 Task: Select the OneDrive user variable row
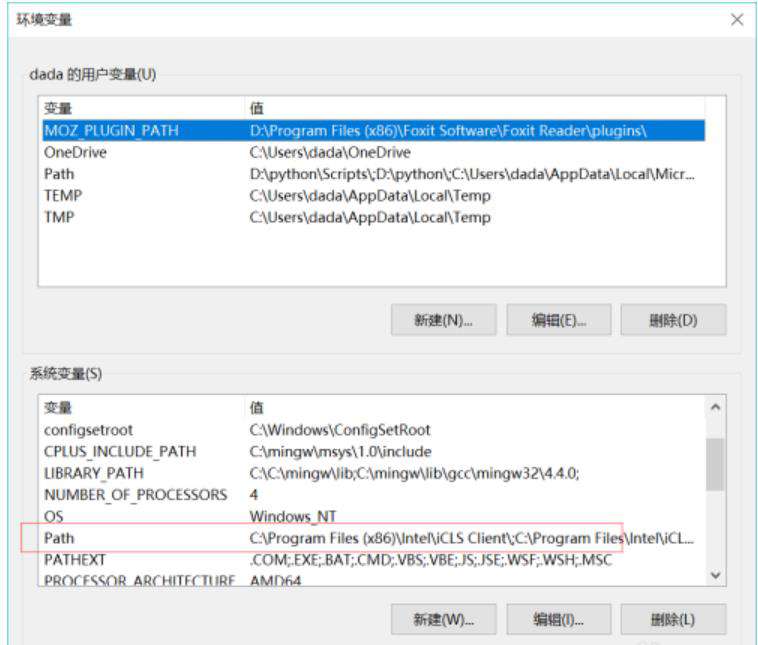(373, 152)
